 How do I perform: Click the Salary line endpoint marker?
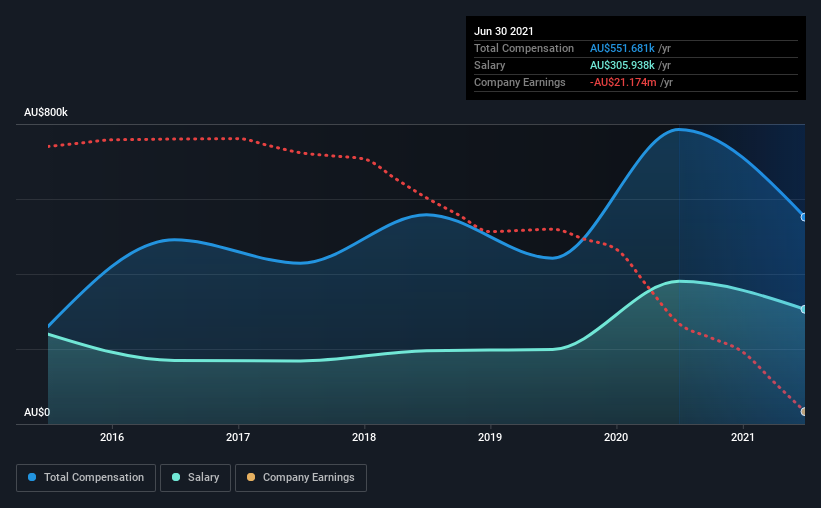(x=804, y=310)
